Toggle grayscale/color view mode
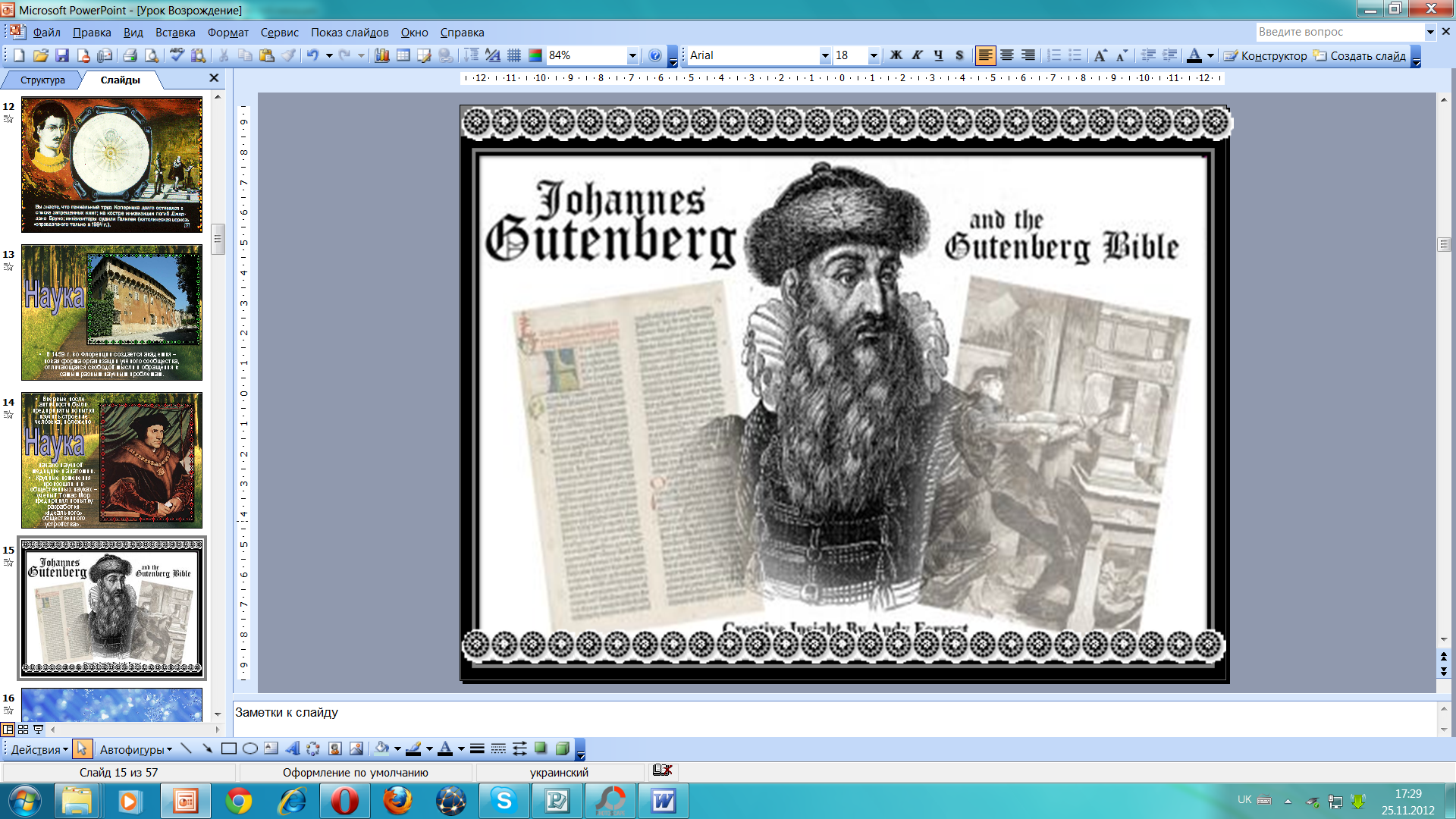 click(x=535, y=55)
